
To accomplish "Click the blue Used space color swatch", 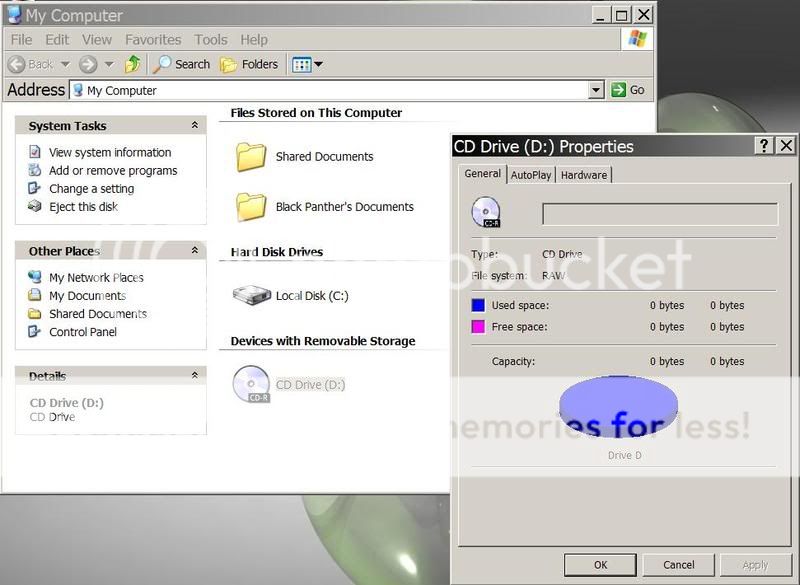I will pos(478,306).
